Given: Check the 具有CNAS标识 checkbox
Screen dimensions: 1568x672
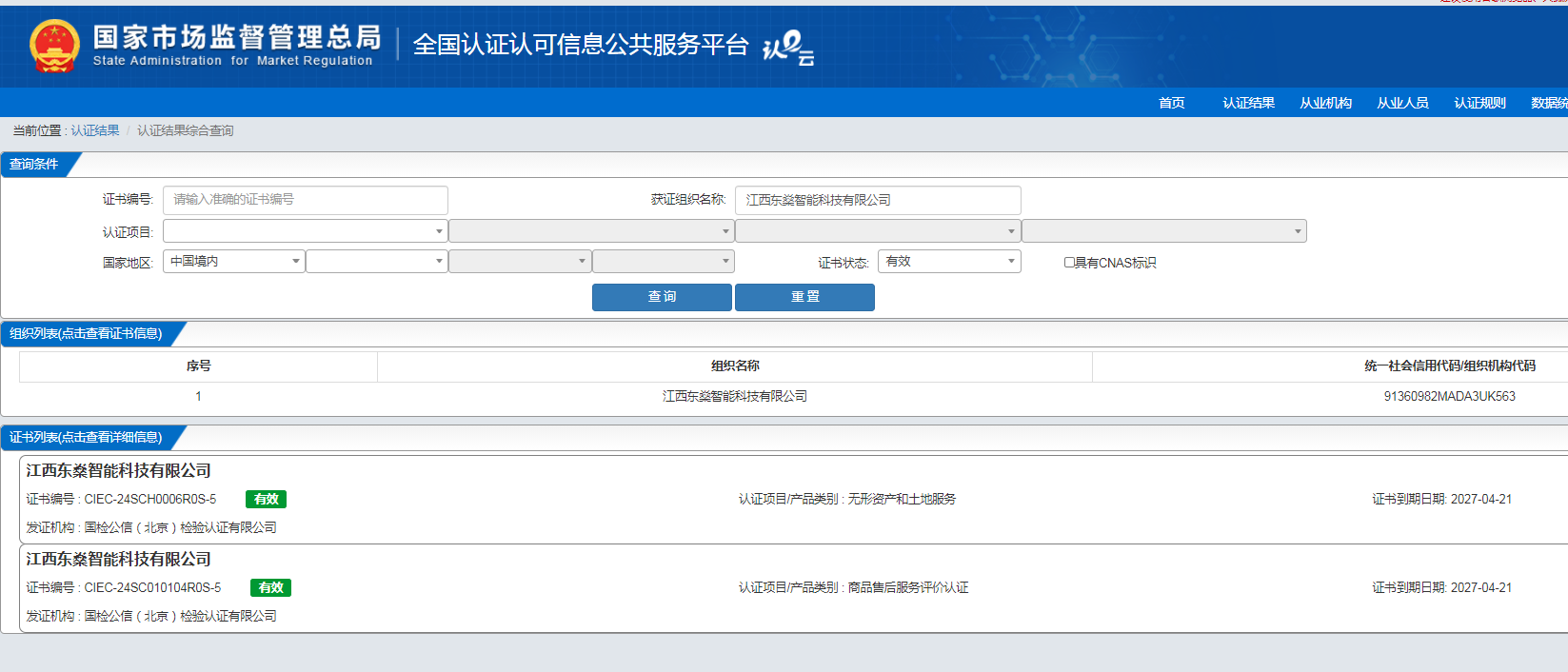Looking at the screenshot, I should coord(1069,263).
